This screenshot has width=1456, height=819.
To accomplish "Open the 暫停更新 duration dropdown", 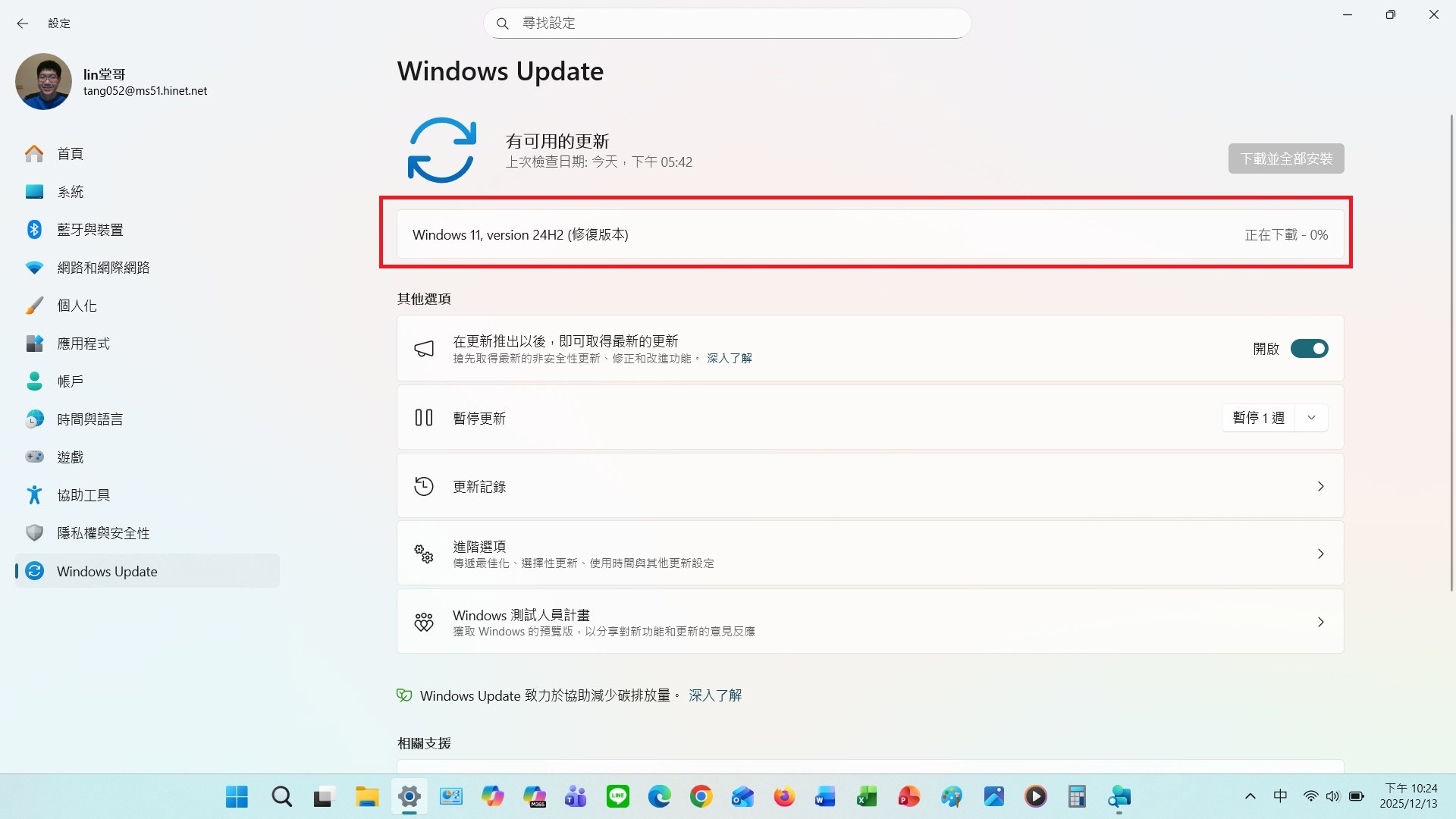I will click(x=1311, y=417).
